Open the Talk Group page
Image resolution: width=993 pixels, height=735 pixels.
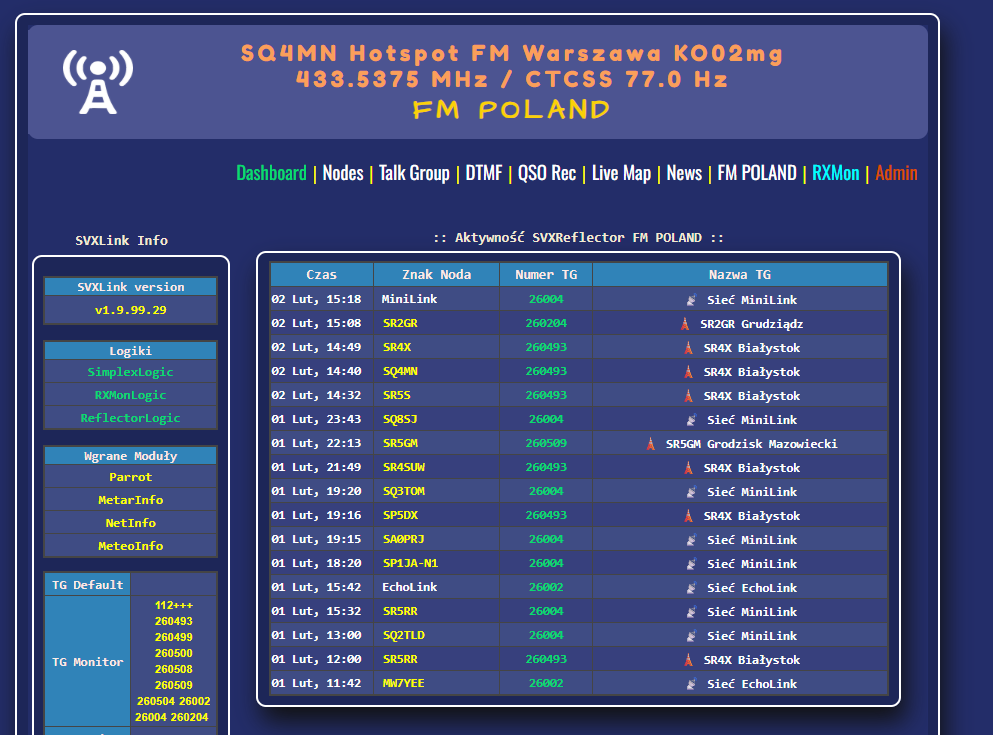tap(414, 173)
